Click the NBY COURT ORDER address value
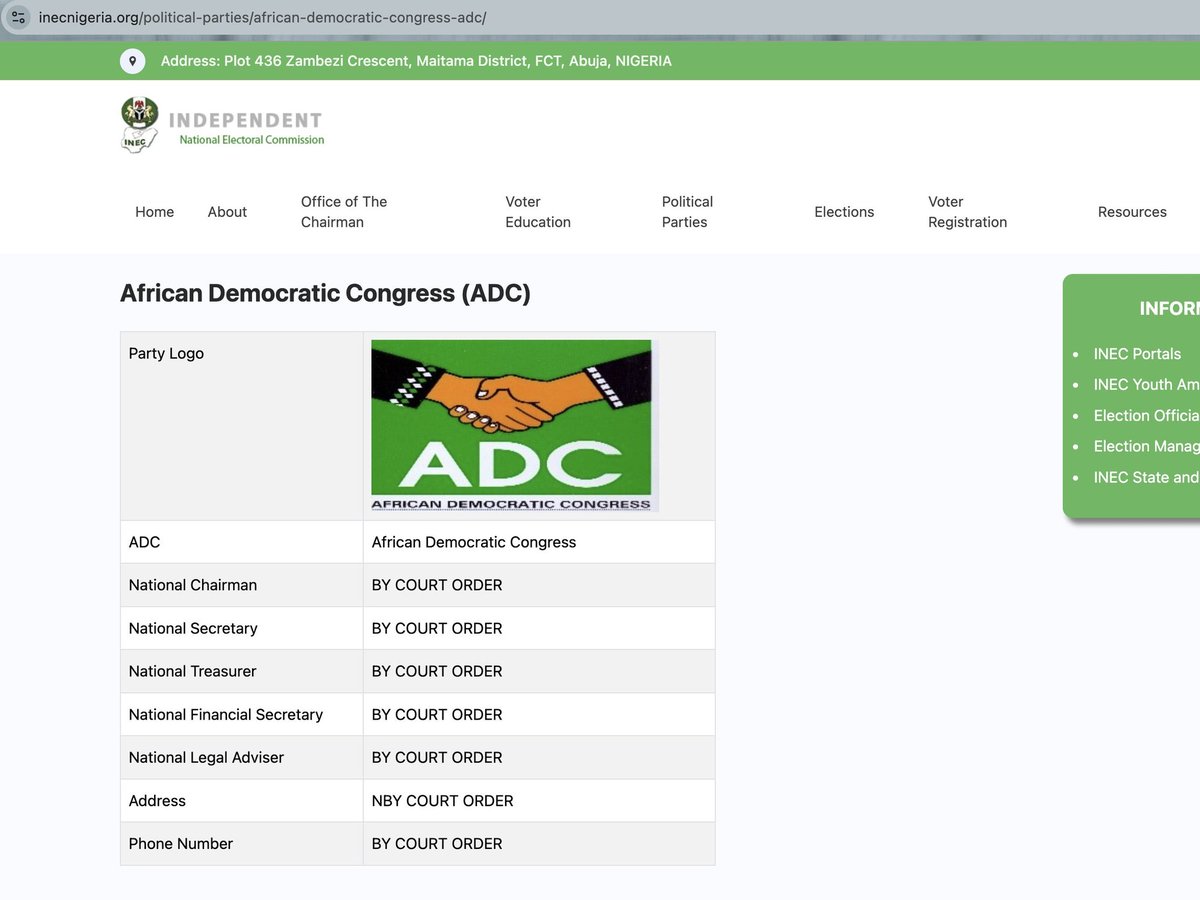The height and width of the screenshot is (900, 1200). [442, 801]
